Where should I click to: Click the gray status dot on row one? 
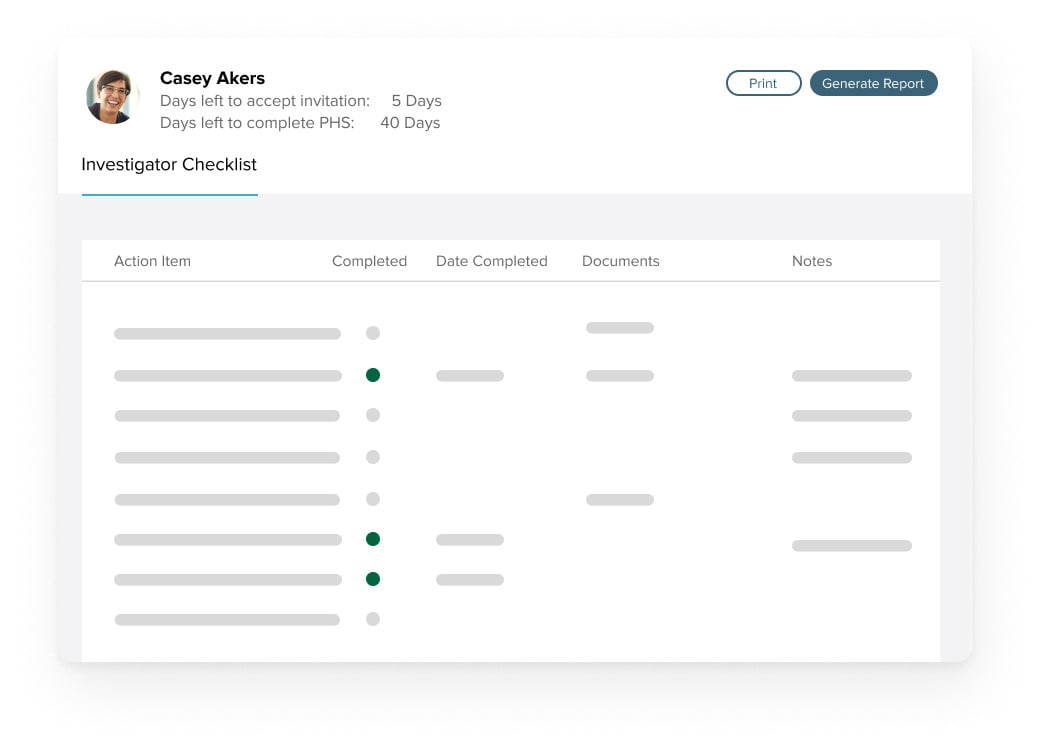click(x=373, y=332)
